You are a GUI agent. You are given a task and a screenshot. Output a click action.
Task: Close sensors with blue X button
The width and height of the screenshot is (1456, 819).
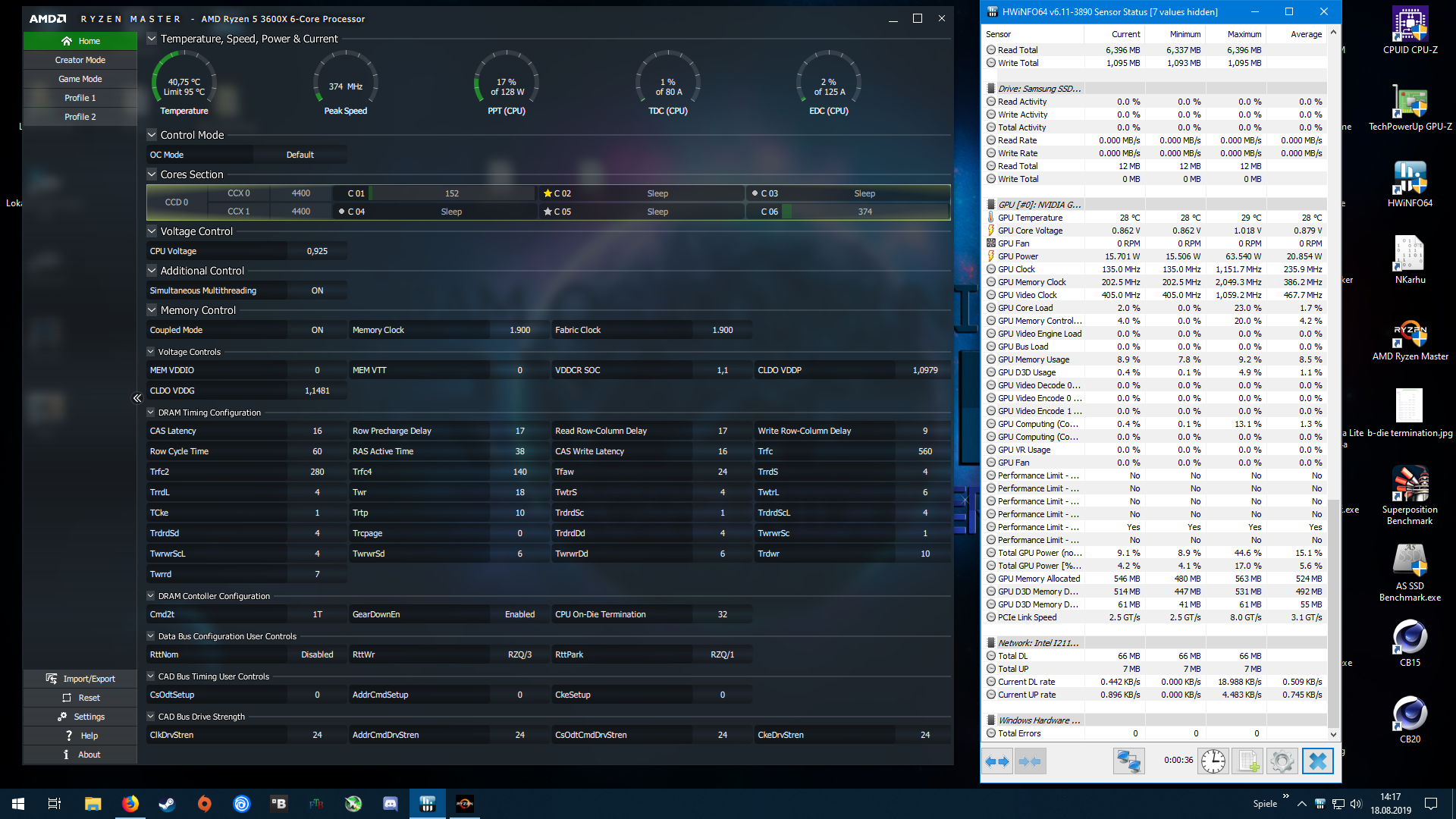click(1317, 761)
